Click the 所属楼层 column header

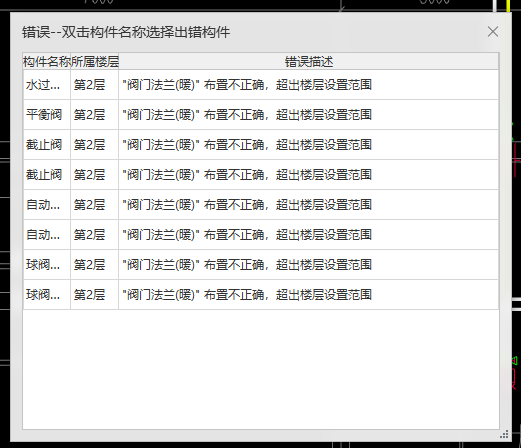[95, 62]
